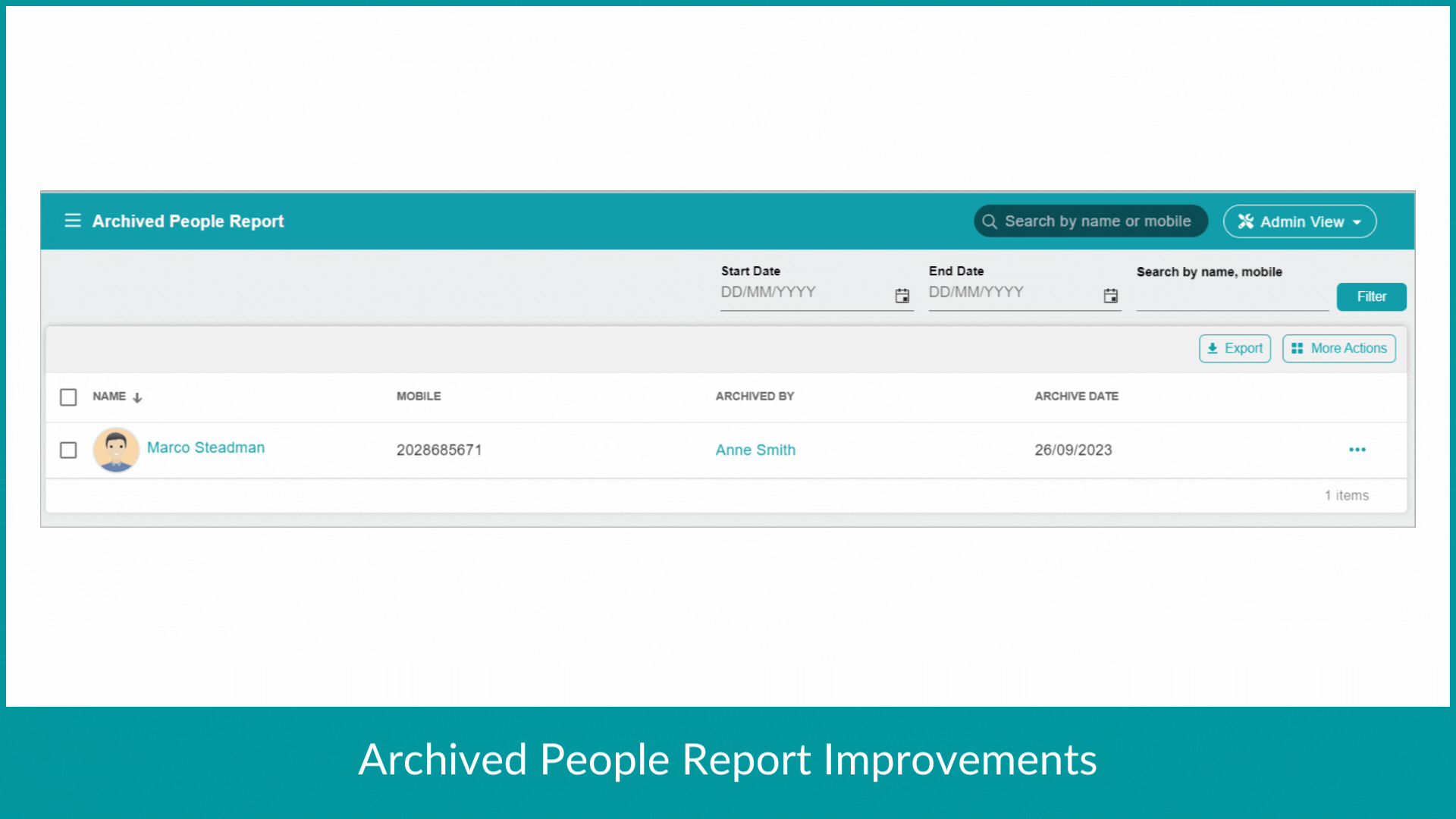Focus the Search by name or mobile box
1456x819 pixels.
tap(1090, 221)
